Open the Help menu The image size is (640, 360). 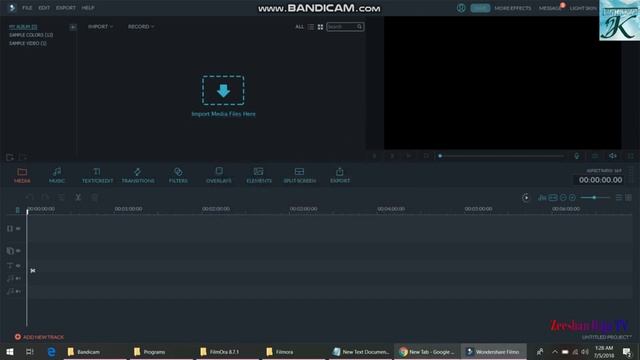(x=88, y=8)
